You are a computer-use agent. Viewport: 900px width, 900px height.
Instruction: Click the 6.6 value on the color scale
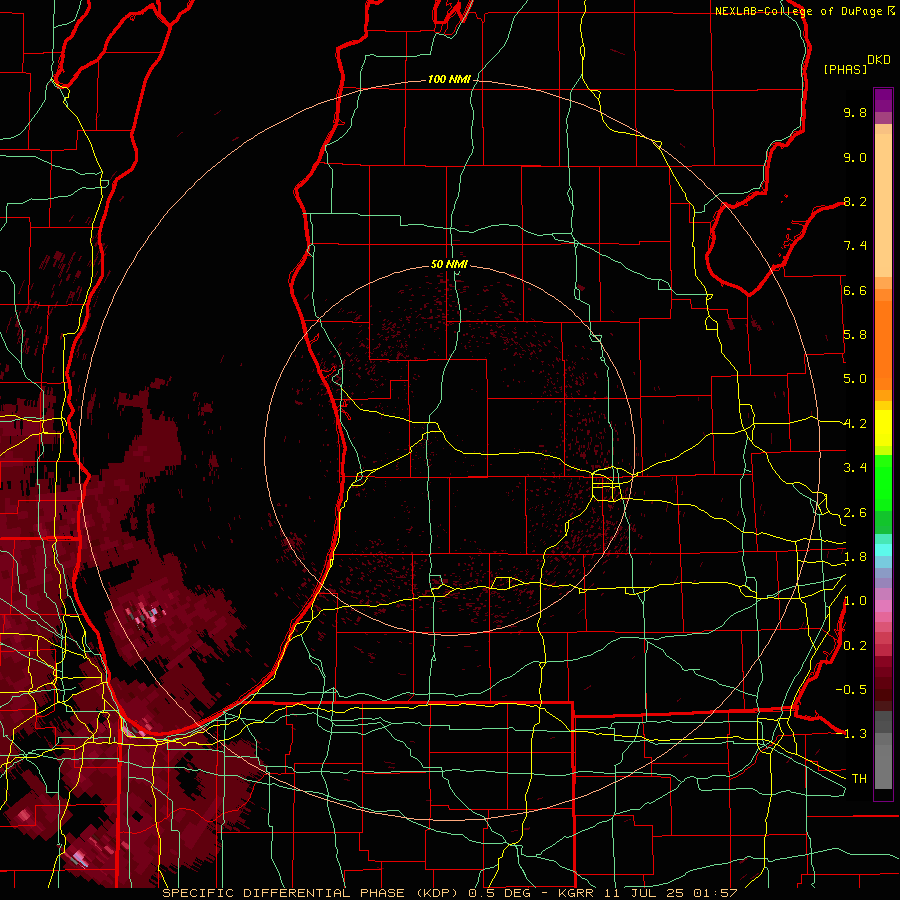coord(855,290)
